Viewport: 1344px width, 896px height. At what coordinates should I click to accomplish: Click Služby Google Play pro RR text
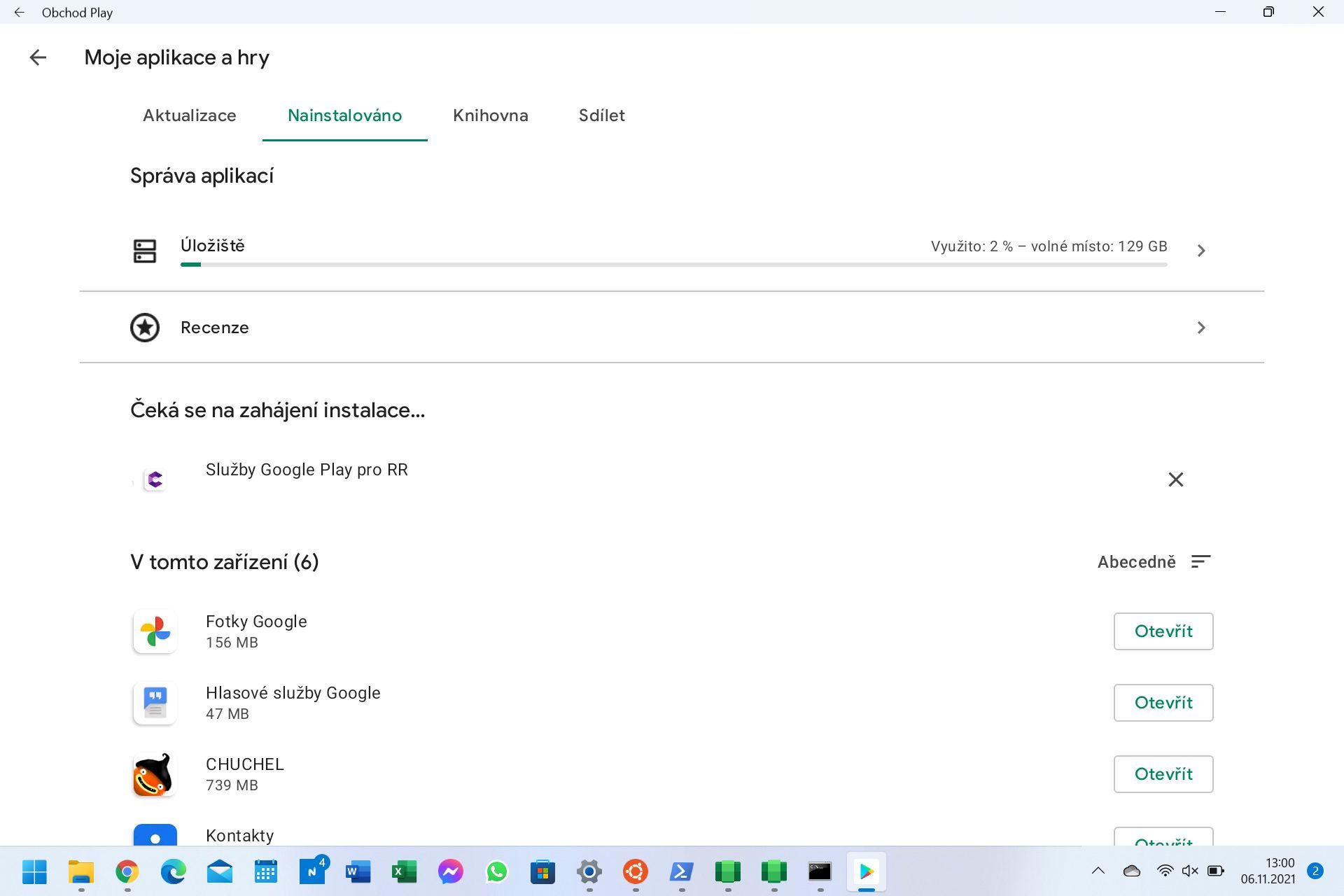[307, 470]
